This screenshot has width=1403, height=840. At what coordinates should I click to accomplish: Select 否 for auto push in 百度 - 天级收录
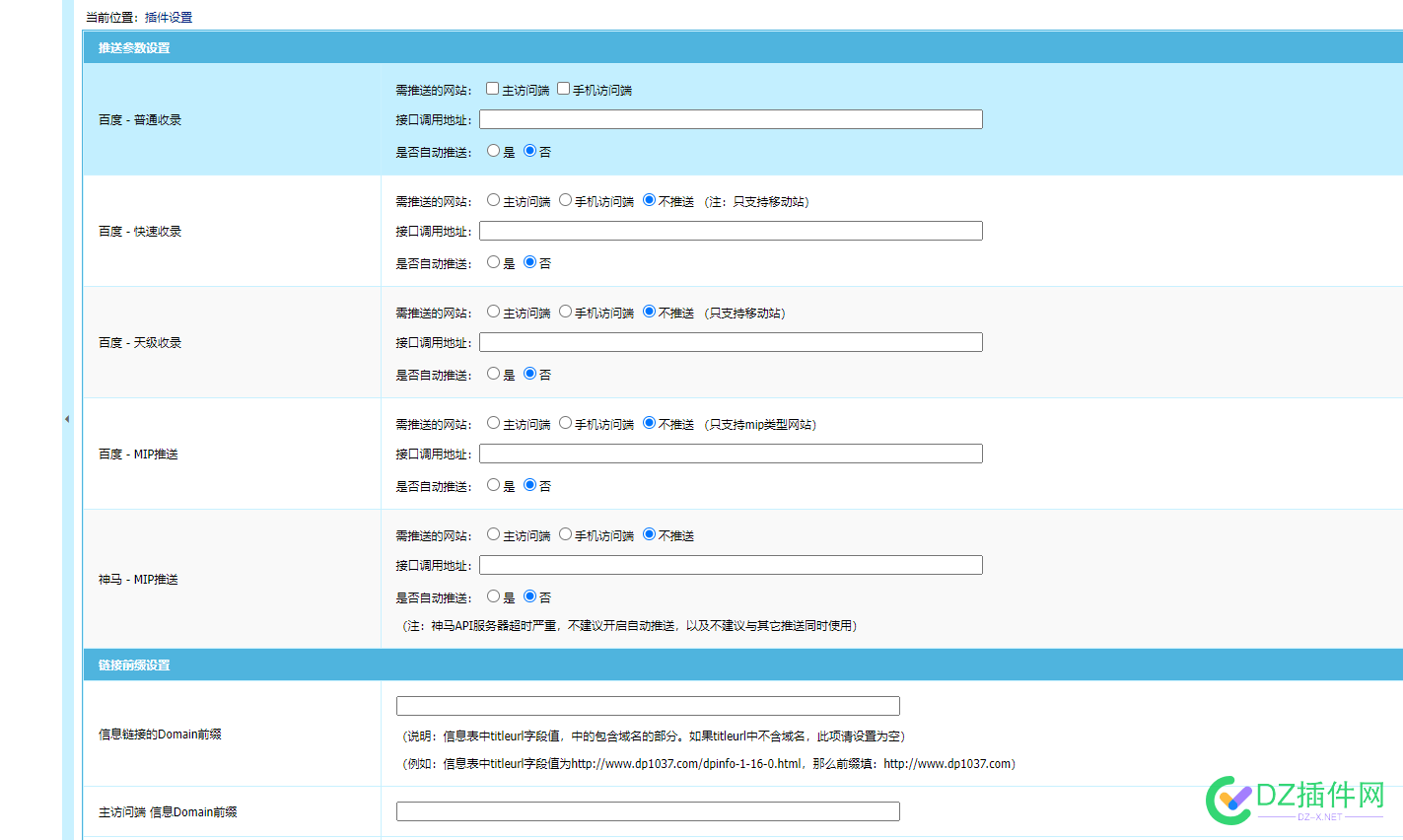[529, 374]
